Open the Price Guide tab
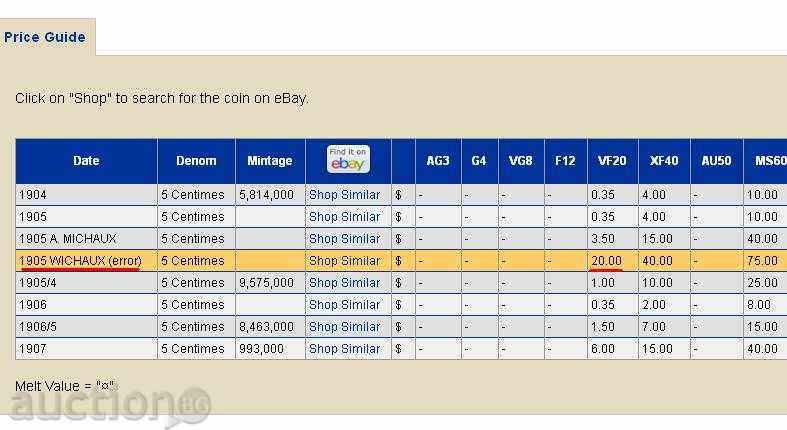 click(x=45, y=37)
